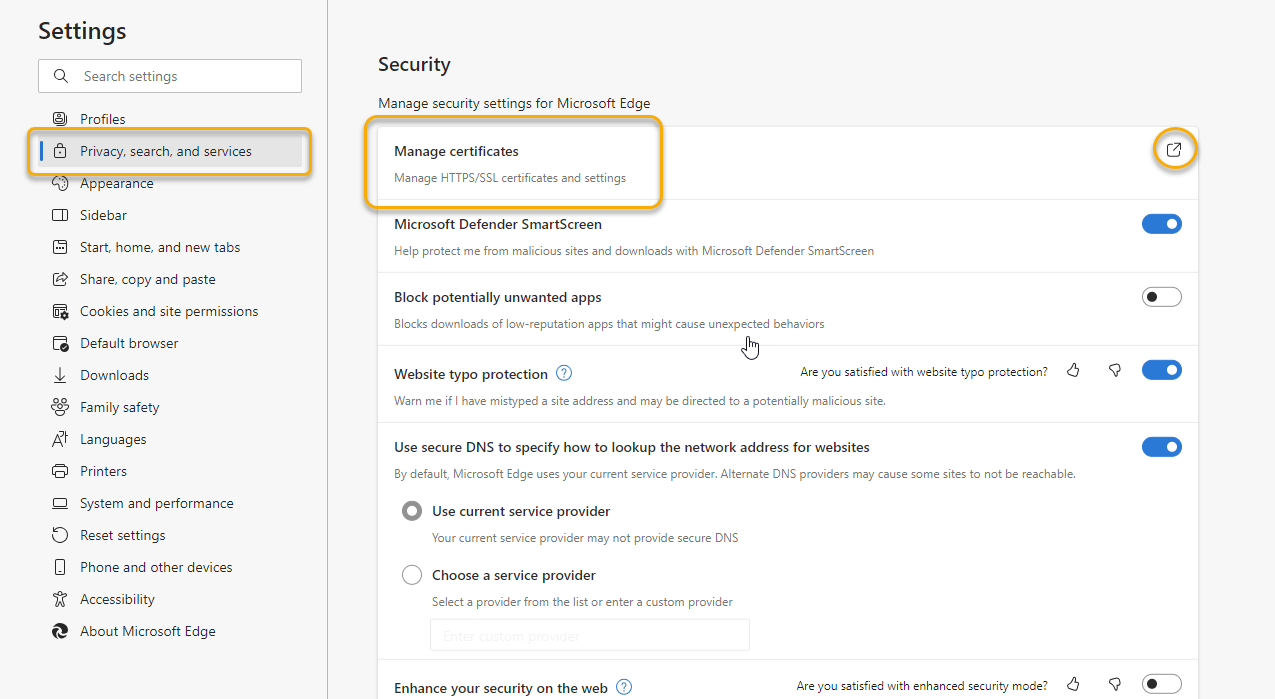This screenshot has height=699, width=1275.
Task: Enable Block potentially unwanted apps toggle
Action: click(x=1162, y=297)
